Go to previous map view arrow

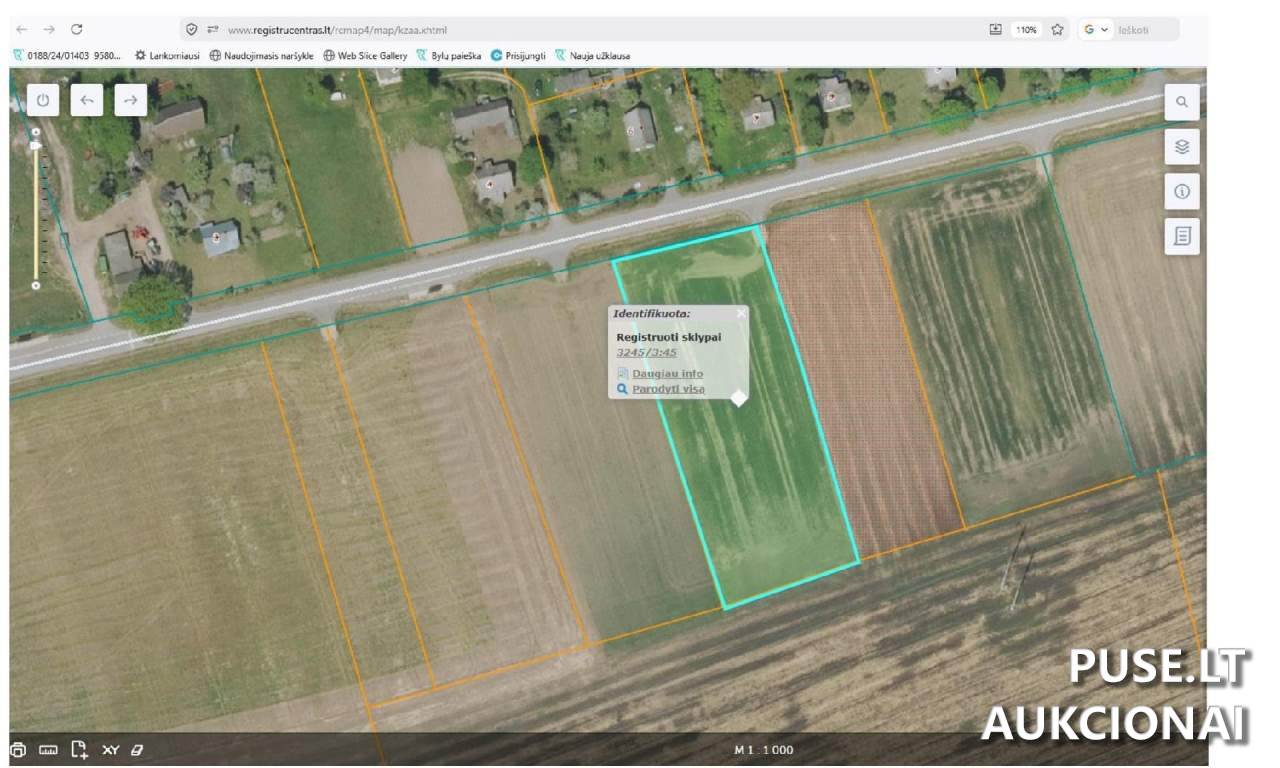tap(87, 100)
